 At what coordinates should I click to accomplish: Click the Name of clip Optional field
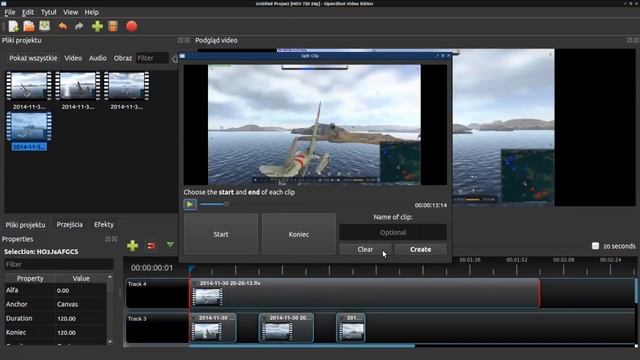click(x=393, y=232)
